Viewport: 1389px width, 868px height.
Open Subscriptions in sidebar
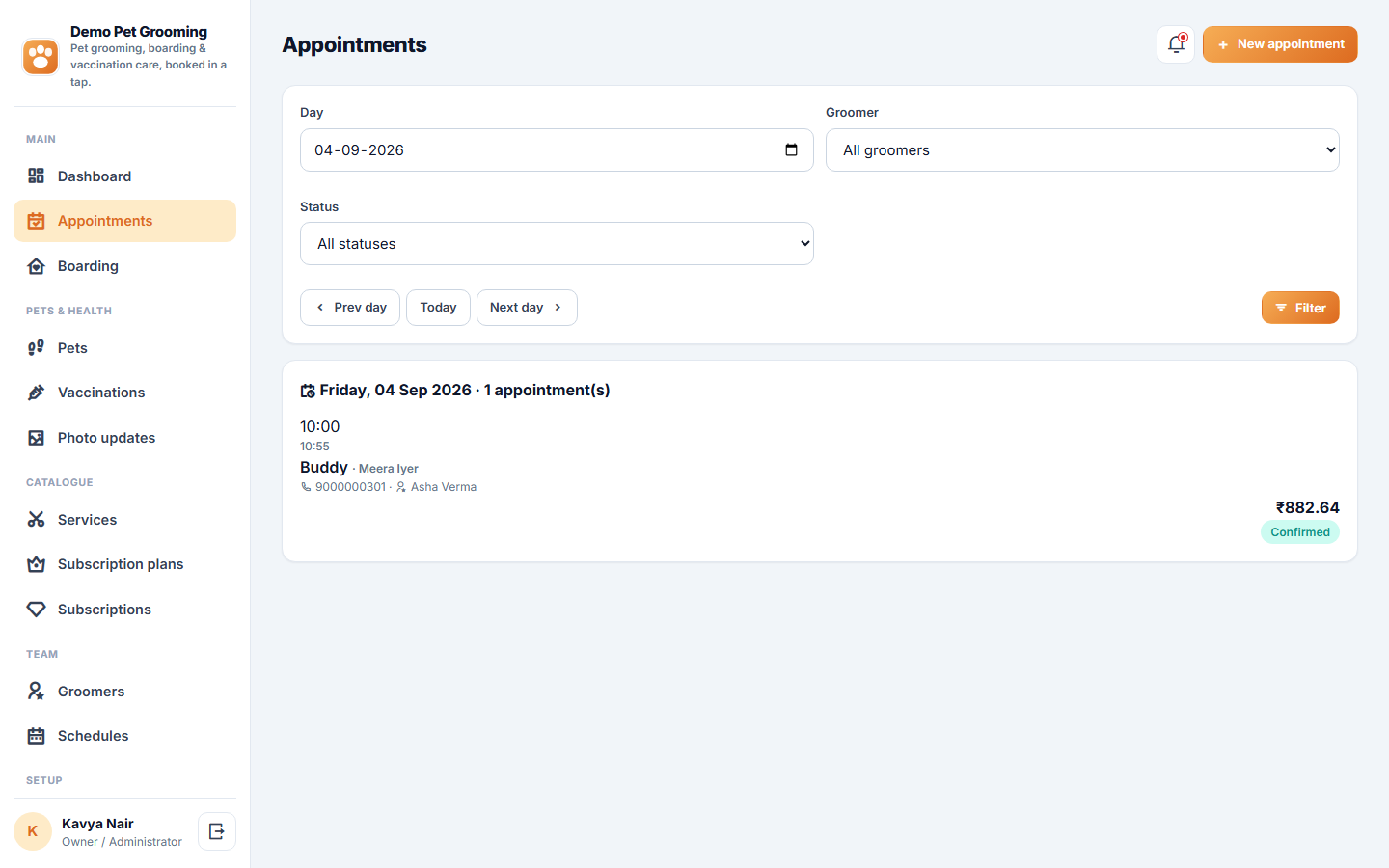tap(124, 610)
